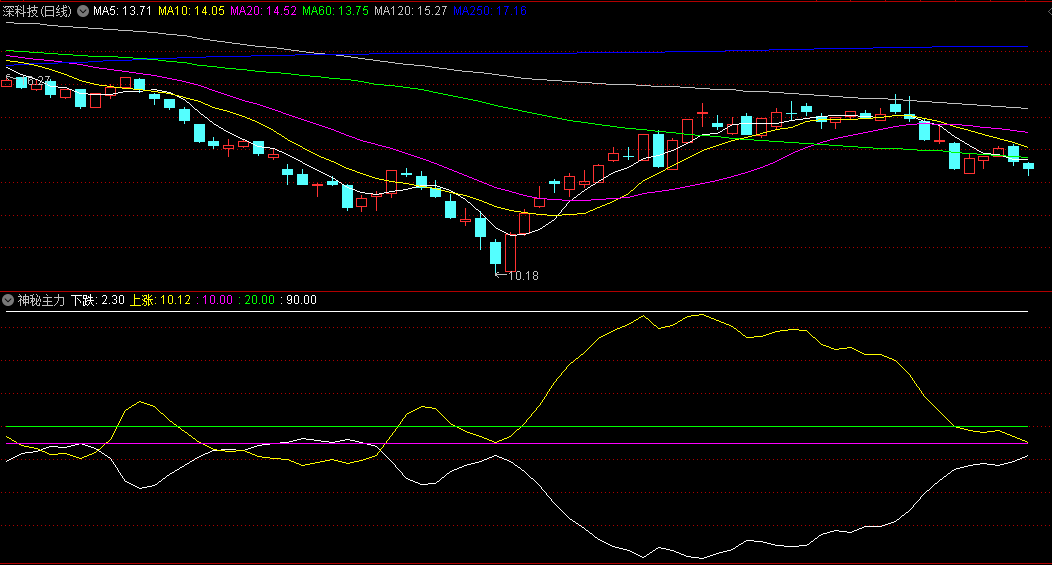Select the MA5: 13.71 label

click(x=122, y=11)
